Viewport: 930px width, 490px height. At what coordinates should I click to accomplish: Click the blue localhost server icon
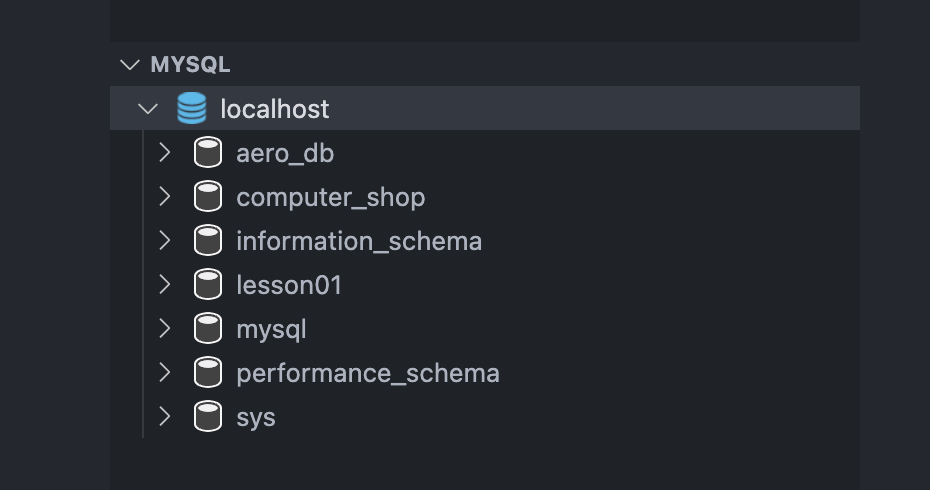tap(191, 108)
